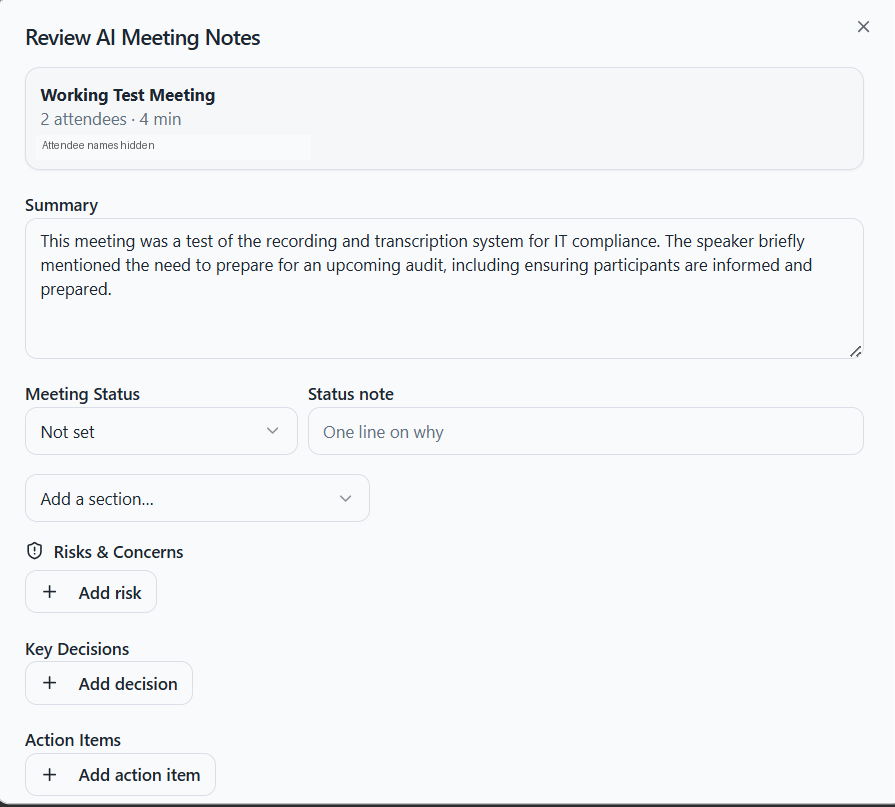The image size is (895, 807).
Task: Close the Review AI Meeting Notes dialog
Action: [x=863, y=27]
